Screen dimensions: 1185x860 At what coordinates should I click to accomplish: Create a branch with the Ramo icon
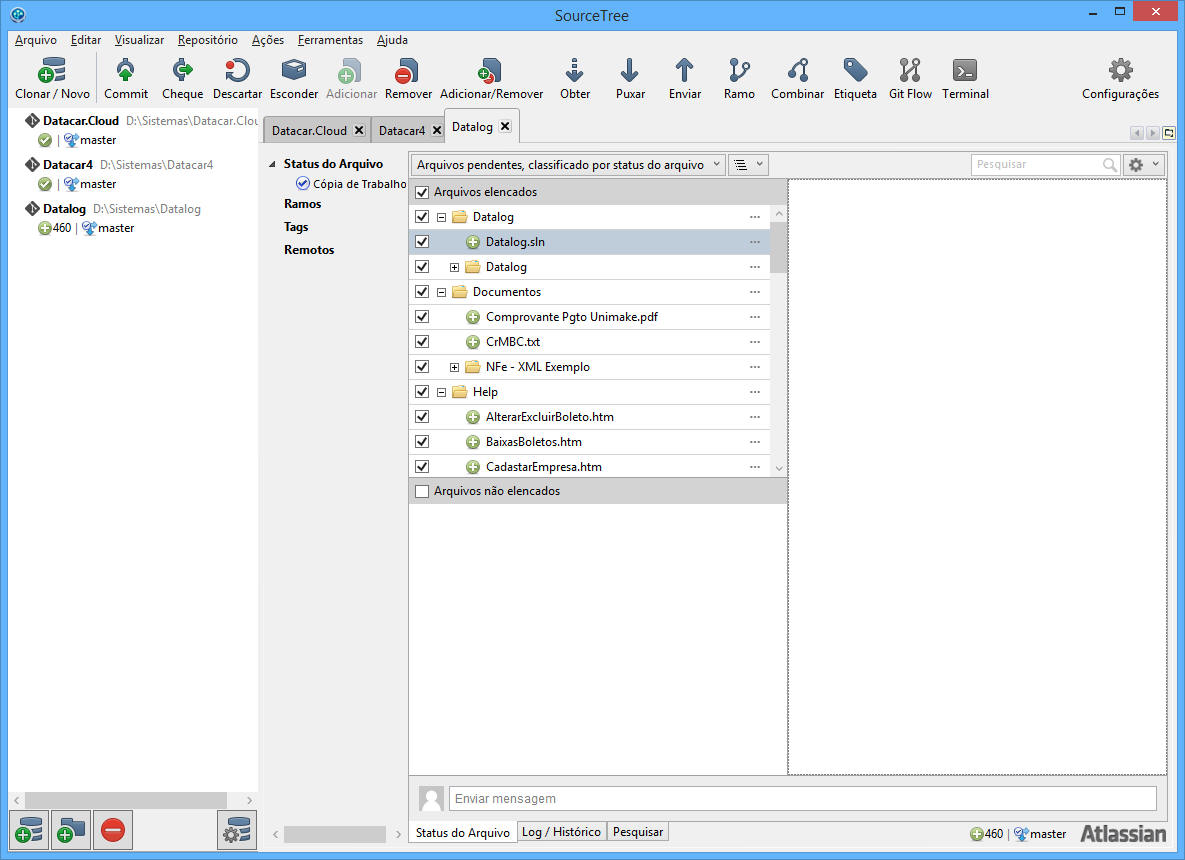739,70
